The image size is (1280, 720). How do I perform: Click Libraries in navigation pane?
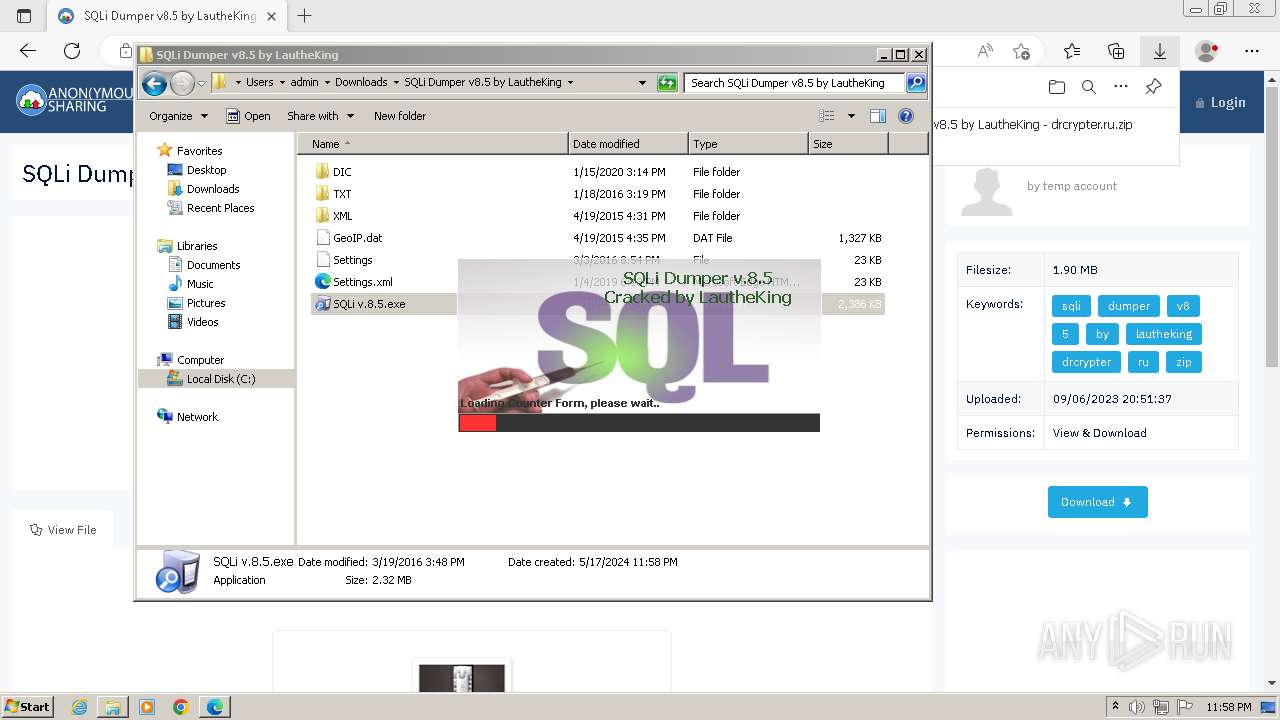[x=197, y=246]
